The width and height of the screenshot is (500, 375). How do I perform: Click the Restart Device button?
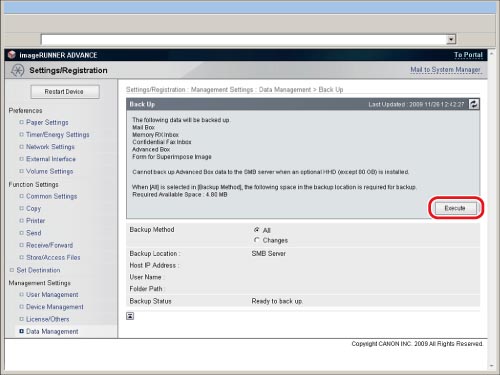[65, 92]
